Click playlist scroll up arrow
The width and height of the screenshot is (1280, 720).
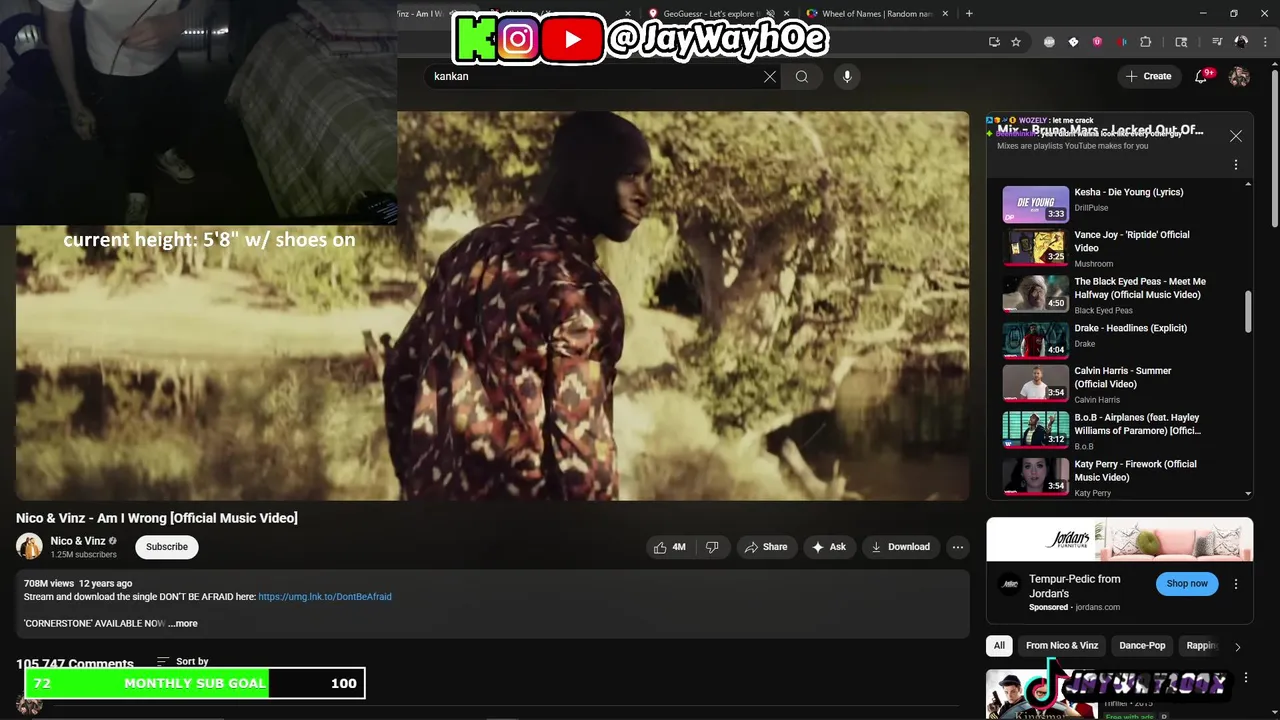[1248, 184]
